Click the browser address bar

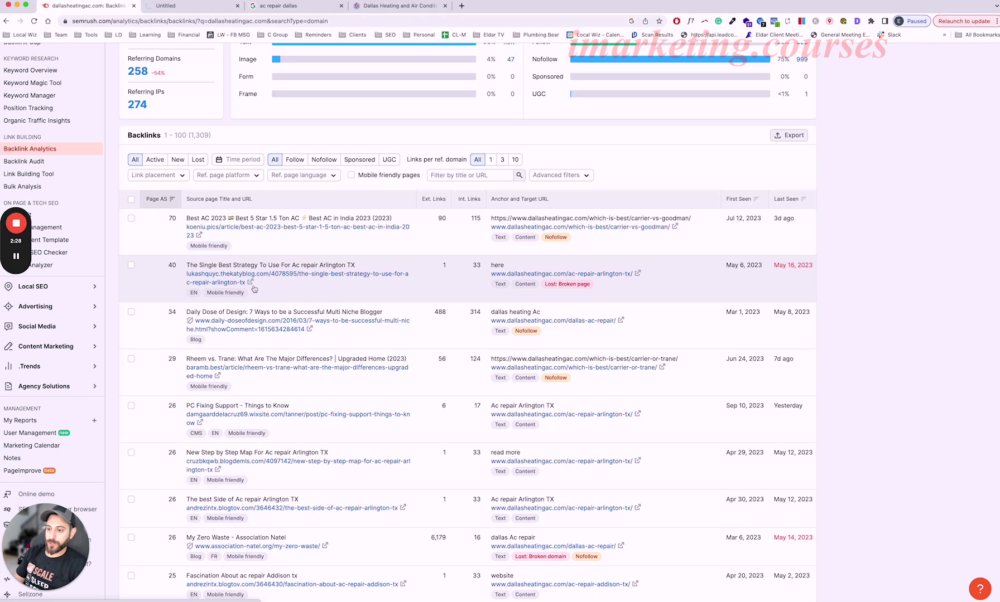click(344, 21)
